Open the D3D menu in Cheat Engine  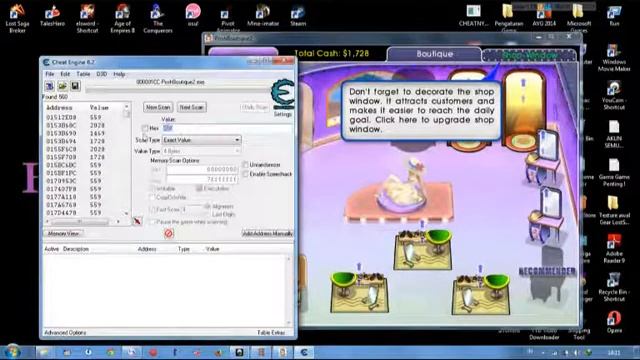pyautogui.click(x=102, y=74)
